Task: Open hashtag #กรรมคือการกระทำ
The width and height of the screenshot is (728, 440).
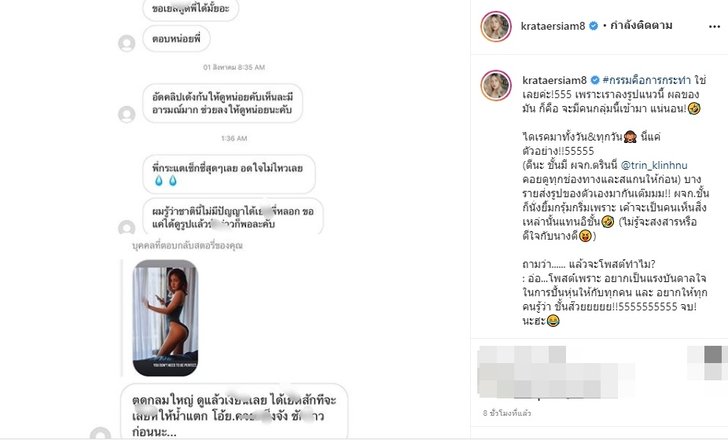Action: 647,80
